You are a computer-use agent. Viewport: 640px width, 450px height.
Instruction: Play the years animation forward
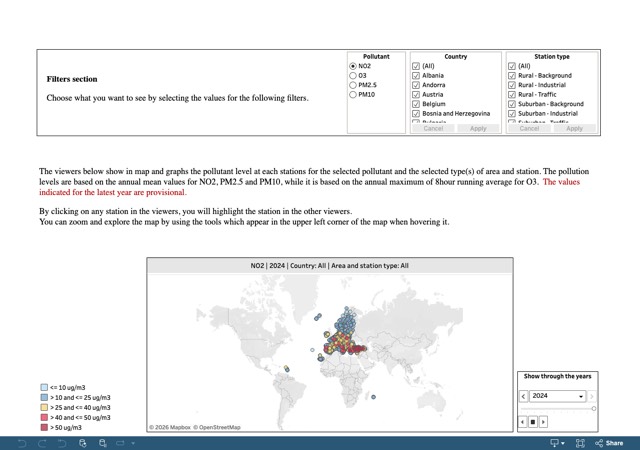click(x=543, y=422)
